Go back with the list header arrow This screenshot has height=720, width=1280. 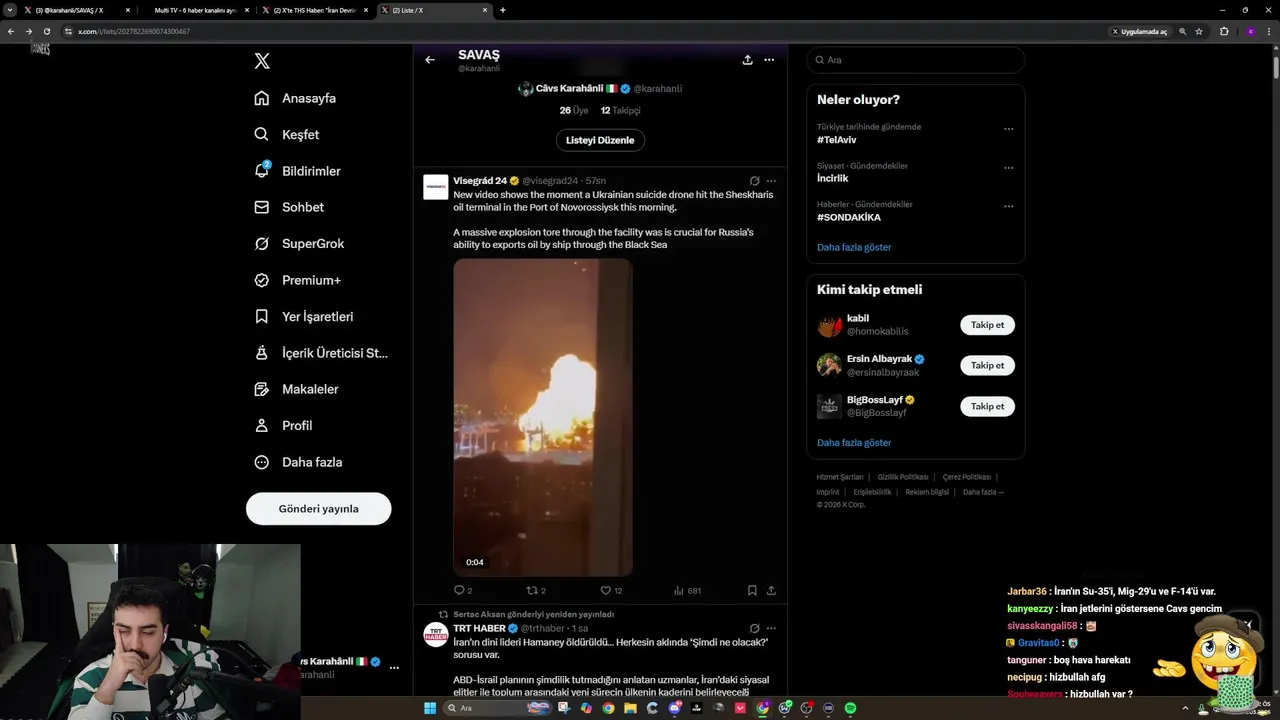430,60
